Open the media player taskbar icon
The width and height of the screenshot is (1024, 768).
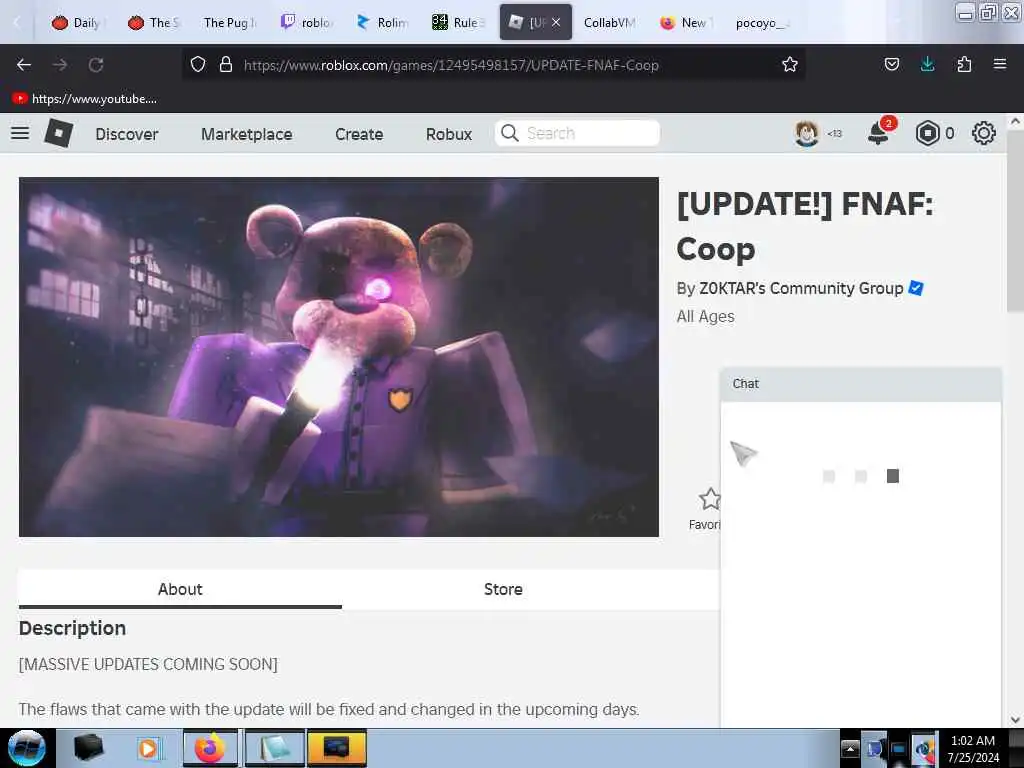pyautogui.click(x=149, y=748)
